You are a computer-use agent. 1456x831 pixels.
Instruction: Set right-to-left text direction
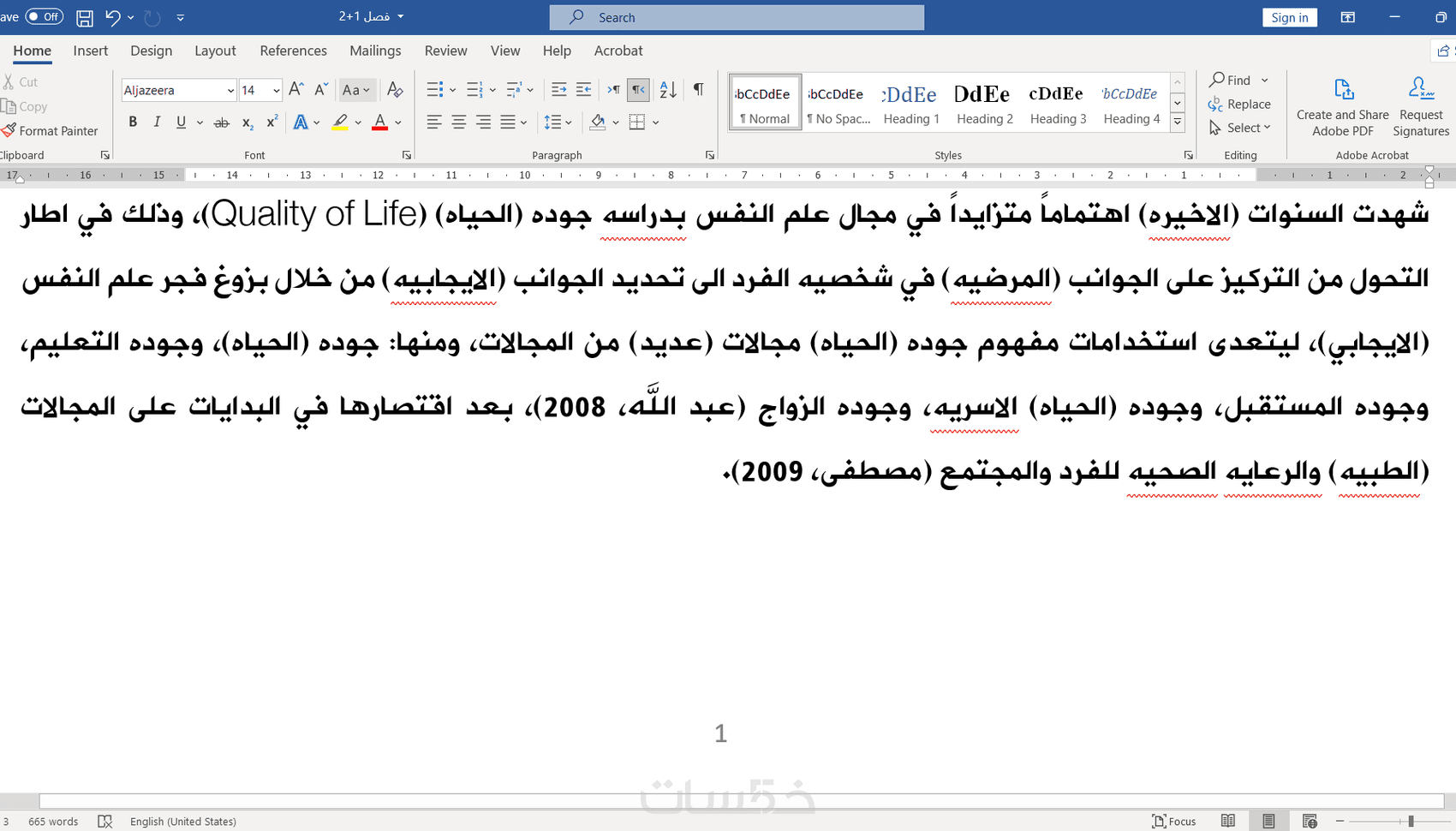pyautogui.click(x=638, y=90)
